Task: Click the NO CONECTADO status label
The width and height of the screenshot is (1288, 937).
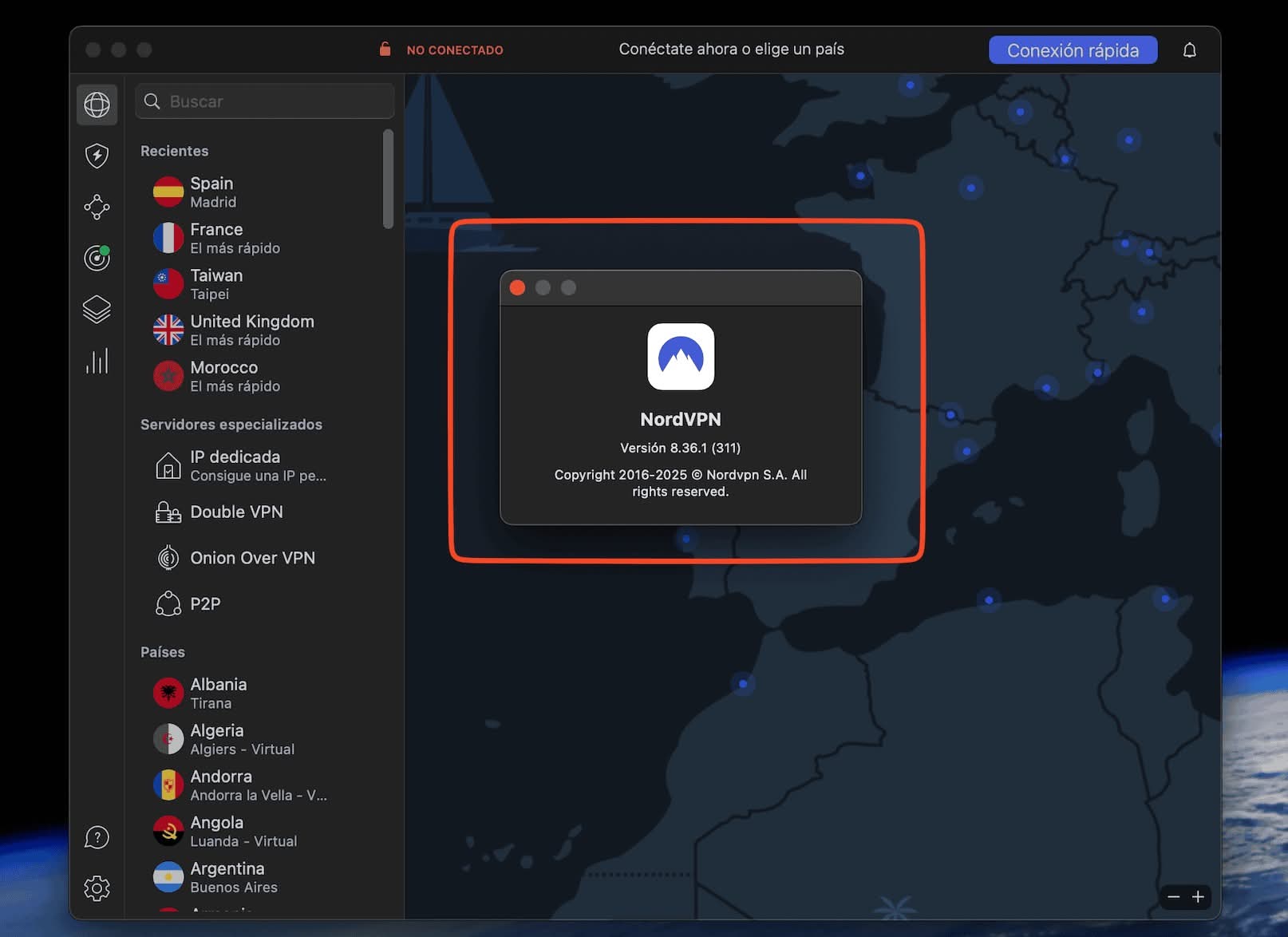Action: pyautogui.click(x=455, y=50)
